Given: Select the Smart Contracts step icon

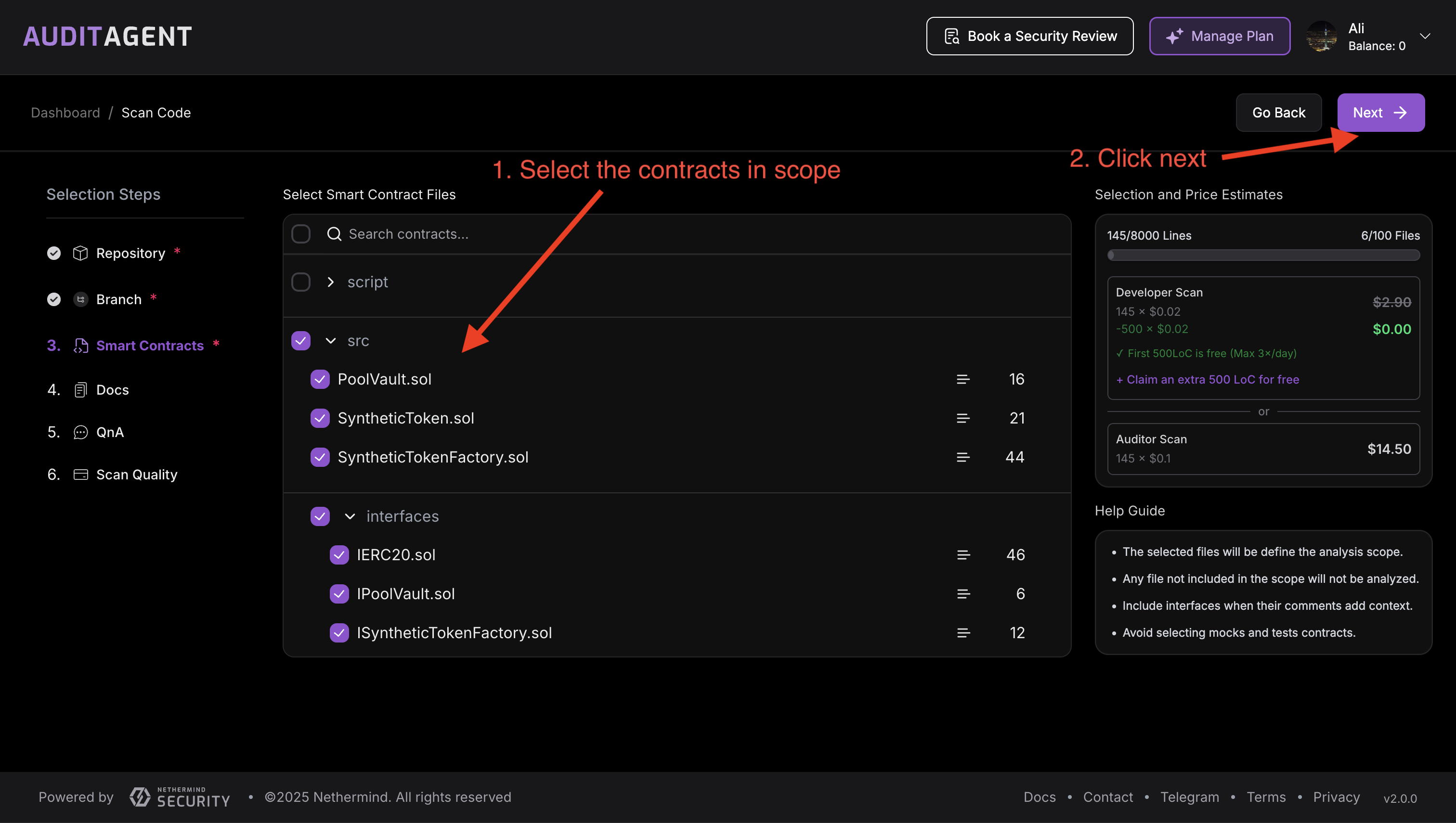Looking at the screenshot, I should tap(81, 346).
